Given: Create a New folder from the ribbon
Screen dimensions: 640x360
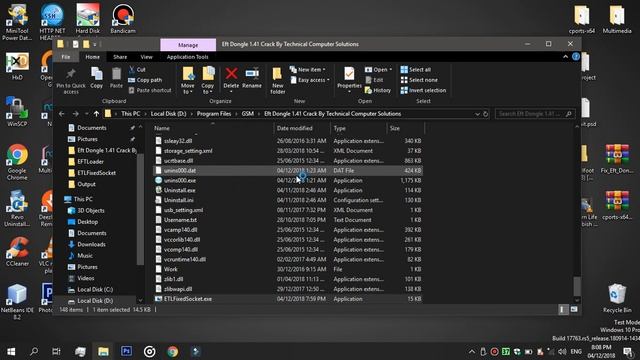Looking at the screenshot, I should (278, 80).
